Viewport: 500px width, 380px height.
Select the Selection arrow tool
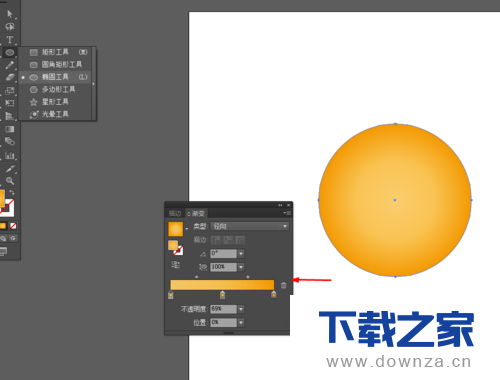click(10, 14)
